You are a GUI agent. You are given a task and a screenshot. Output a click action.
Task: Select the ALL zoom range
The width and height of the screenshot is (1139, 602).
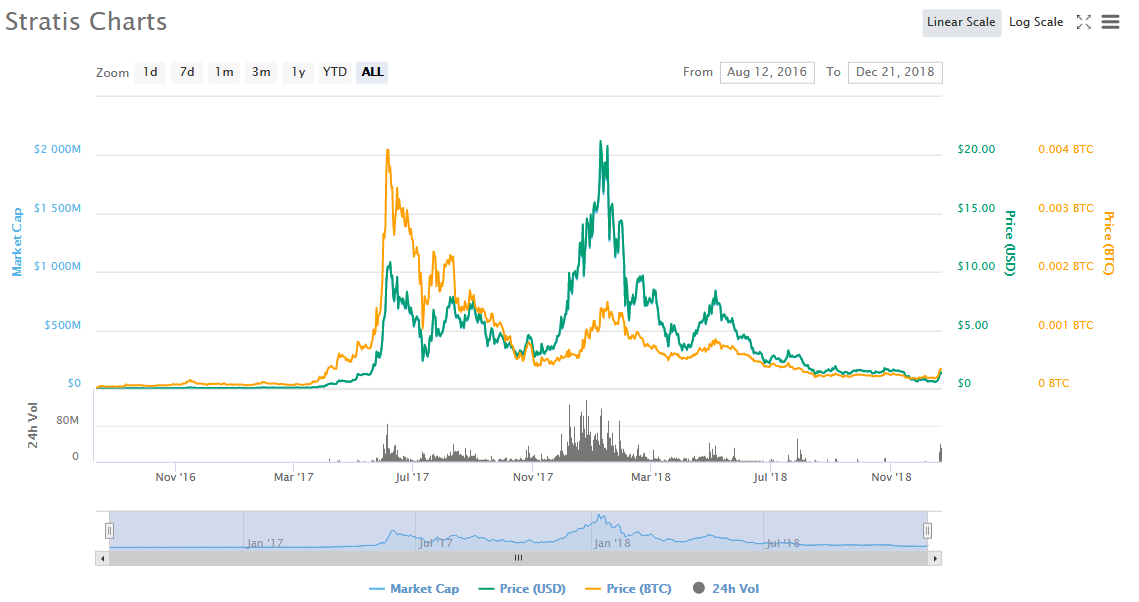click(372, 72)
